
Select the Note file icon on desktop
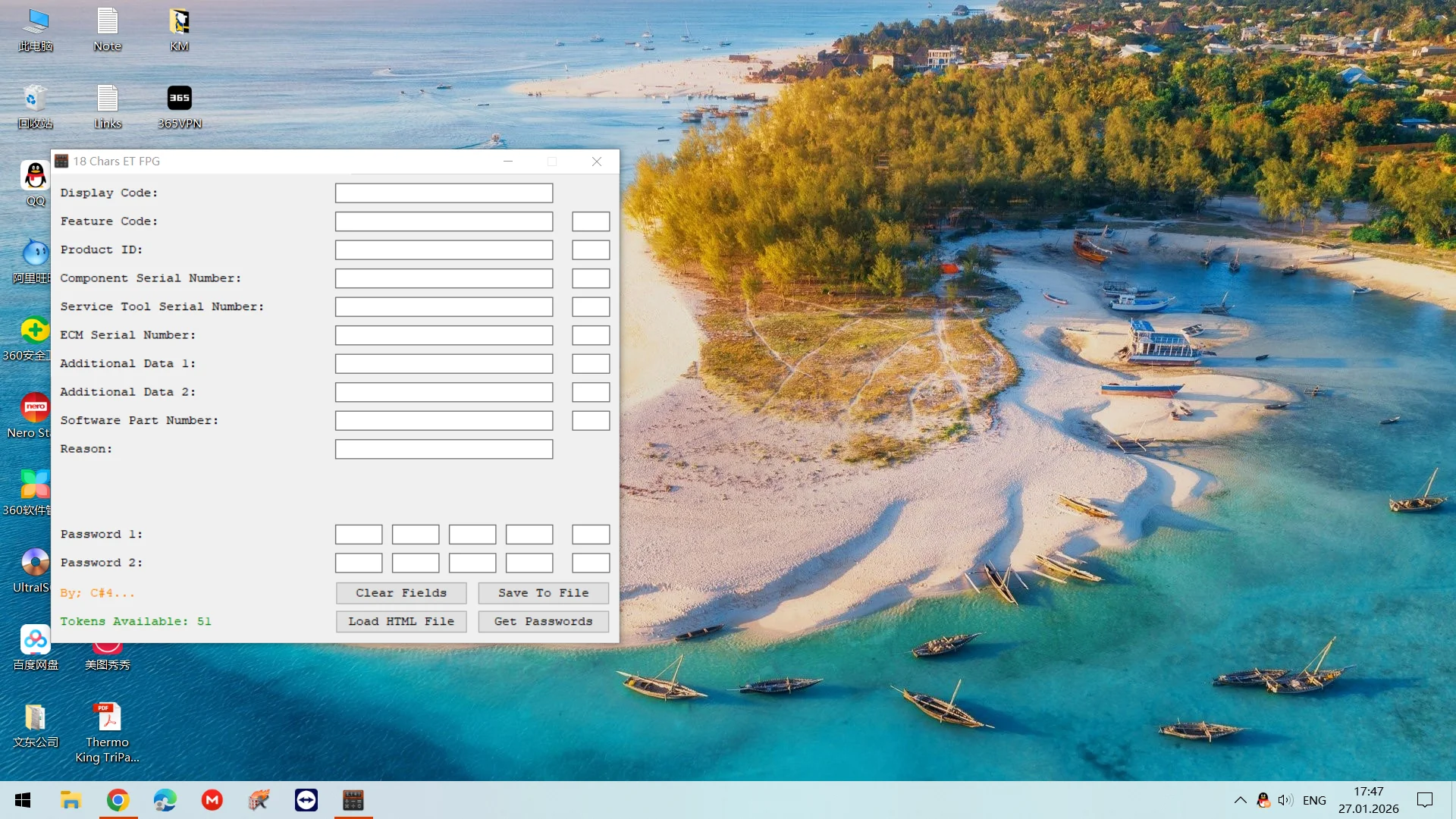(x=108, y=29)
